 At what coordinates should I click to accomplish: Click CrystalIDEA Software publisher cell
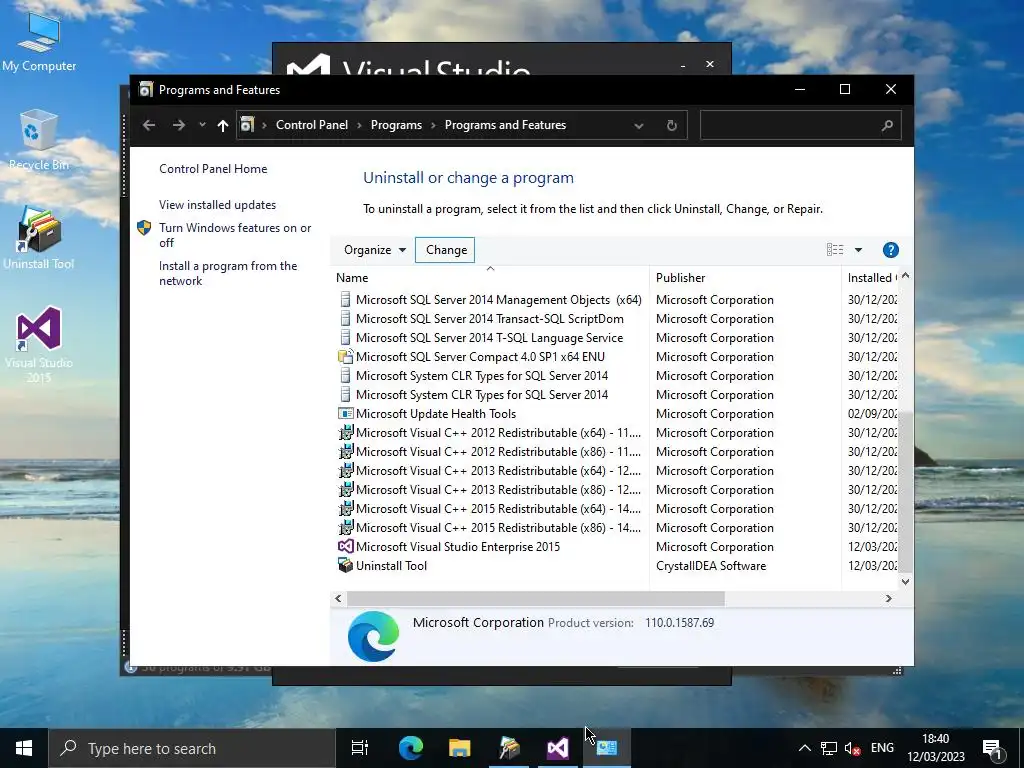point(711,566)
